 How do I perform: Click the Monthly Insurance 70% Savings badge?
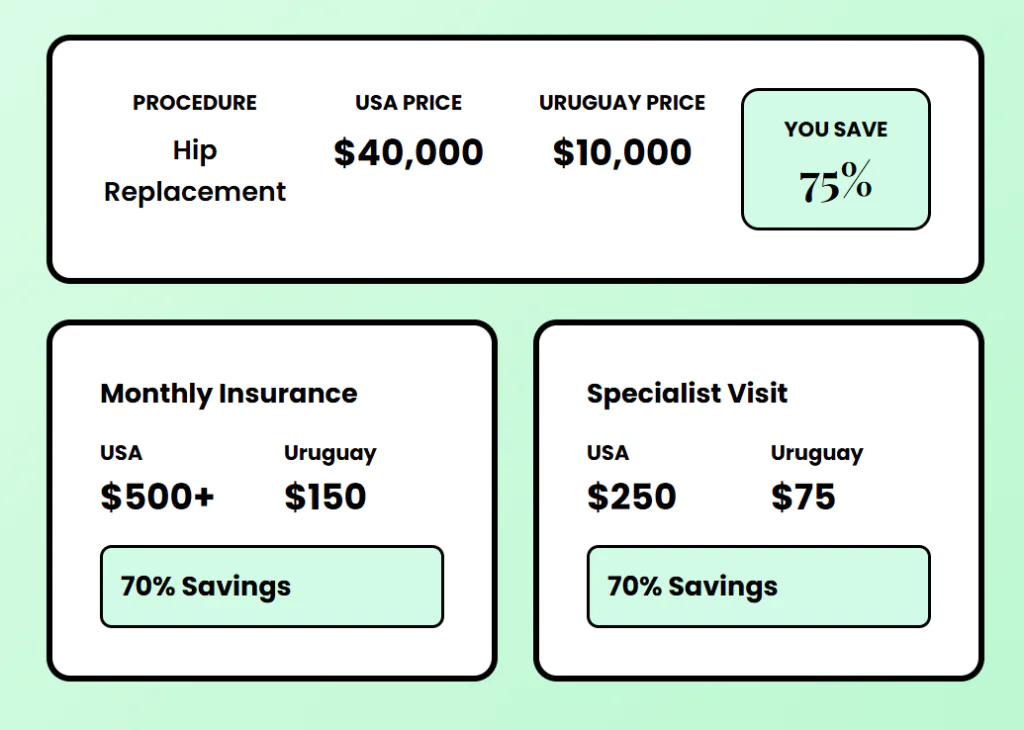pos(272,586)
